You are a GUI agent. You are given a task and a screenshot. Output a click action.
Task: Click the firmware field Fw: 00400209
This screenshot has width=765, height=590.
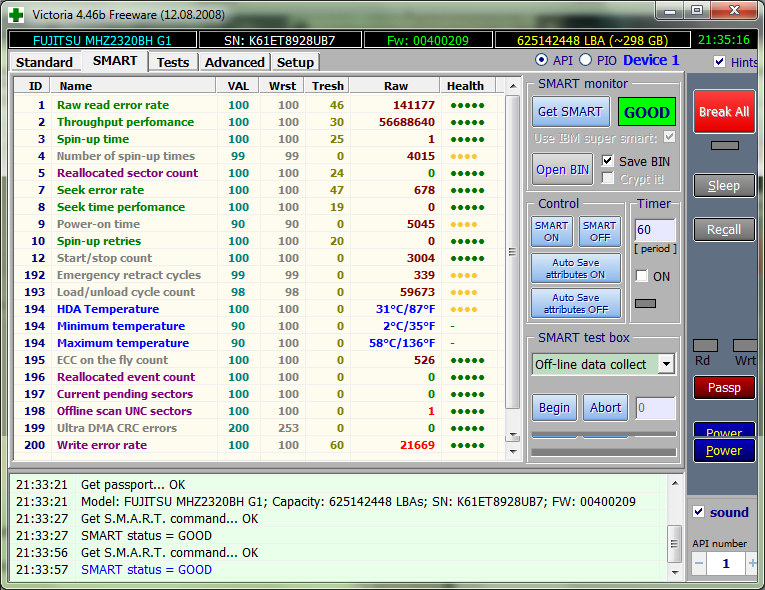428,40
